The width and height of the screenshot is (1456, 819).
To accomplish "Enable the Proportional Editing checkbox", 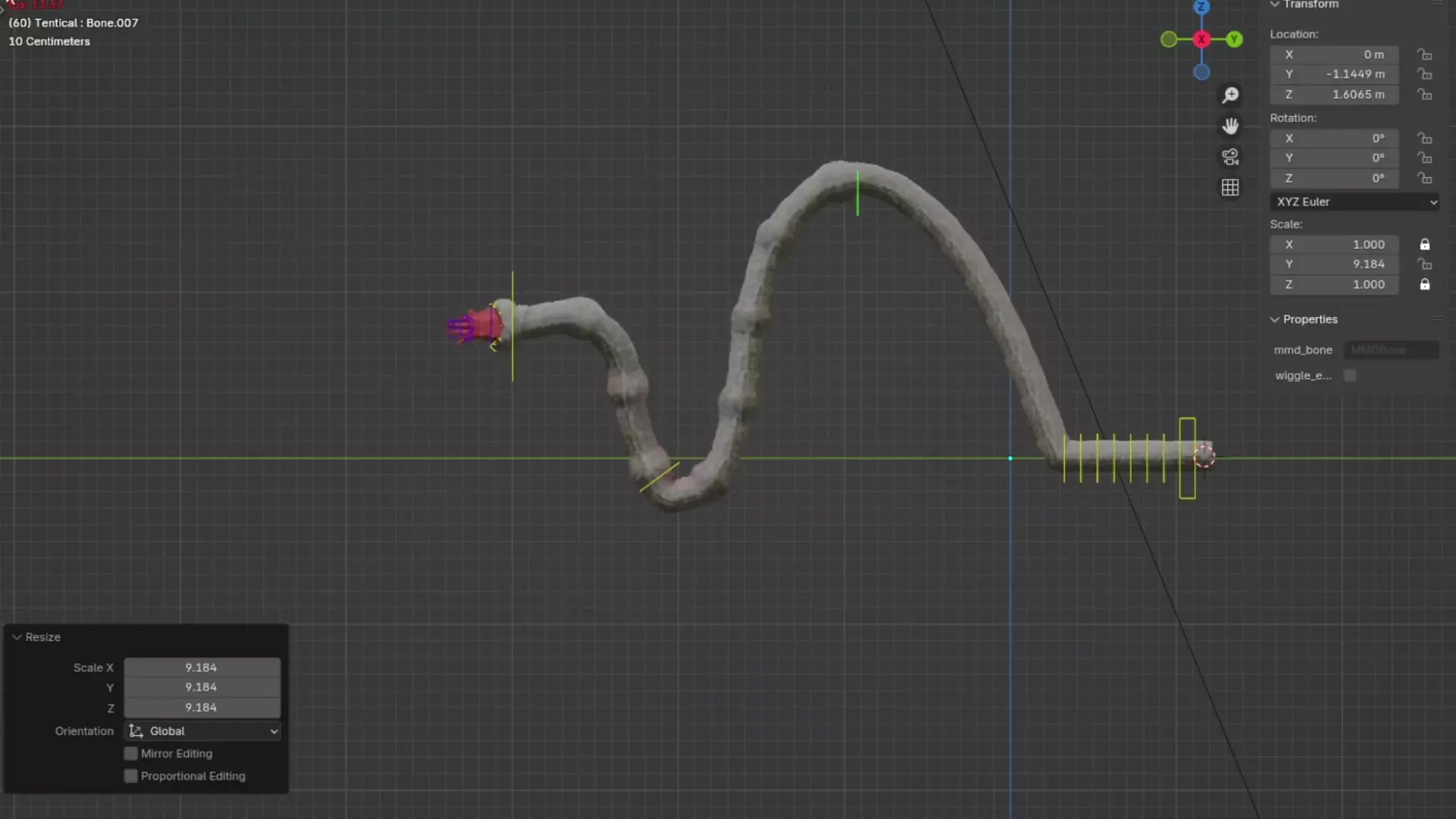I will pyautogui.click(x=131, y=777).
